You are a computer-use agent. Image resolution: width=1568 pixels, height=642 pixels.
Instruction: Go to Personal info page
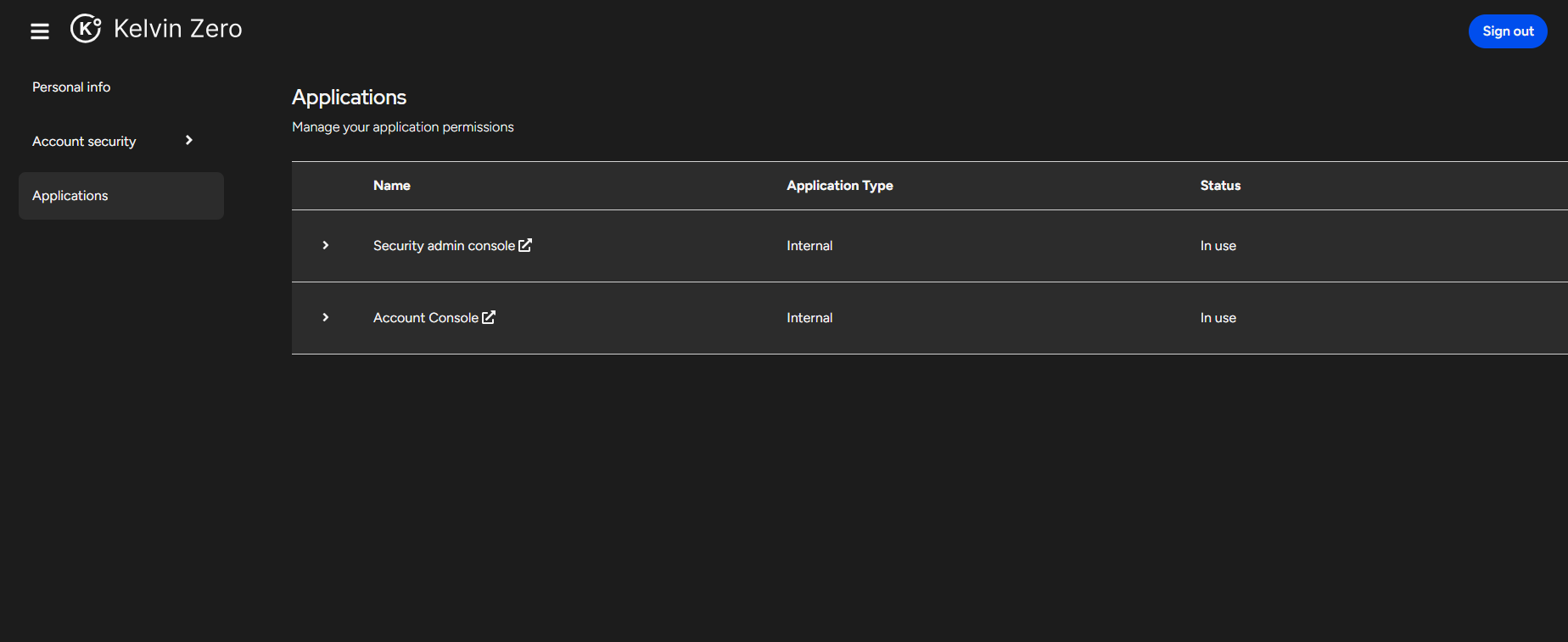click(71, 87)
